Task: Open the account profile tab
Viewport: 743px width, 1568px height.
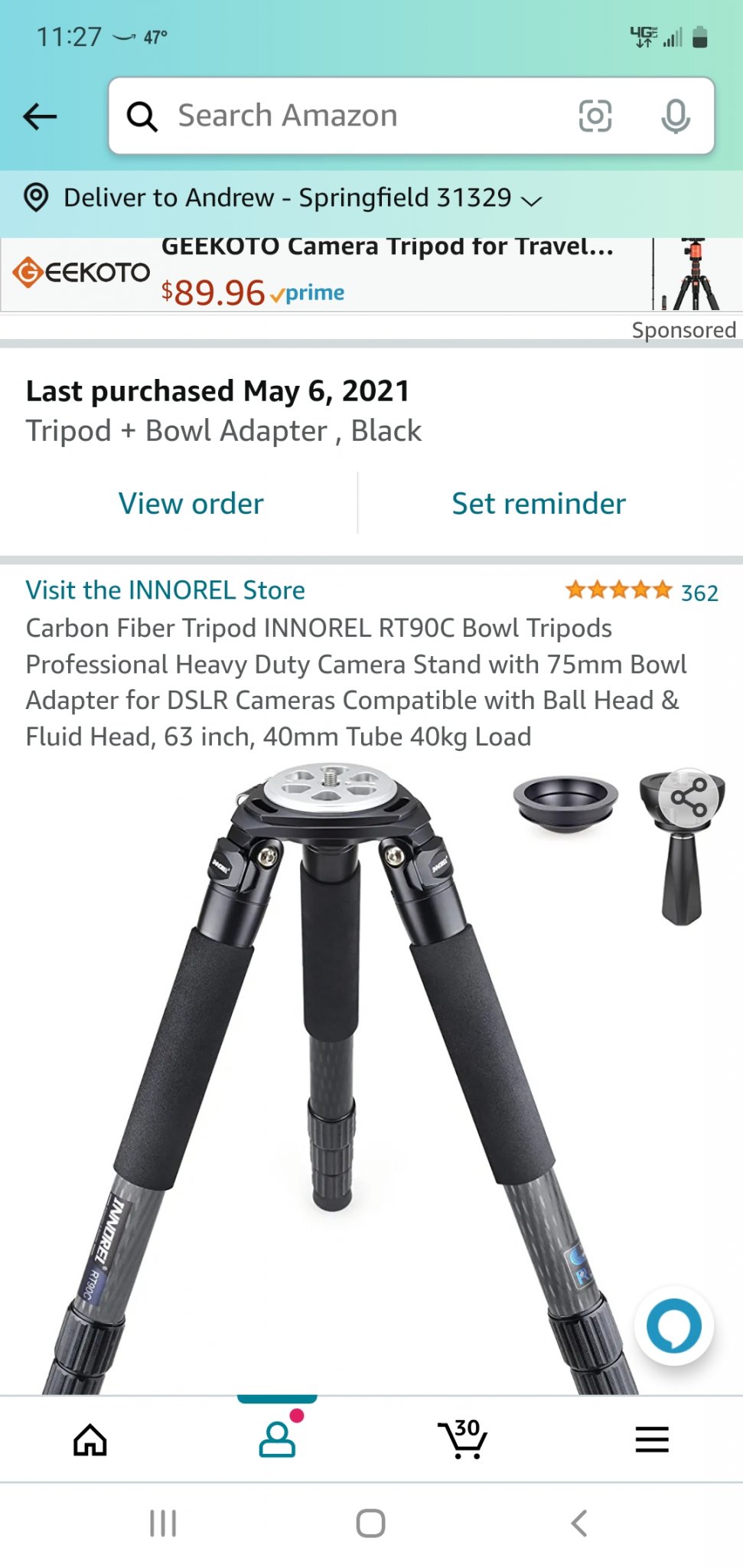Action: pos(277,1439)
